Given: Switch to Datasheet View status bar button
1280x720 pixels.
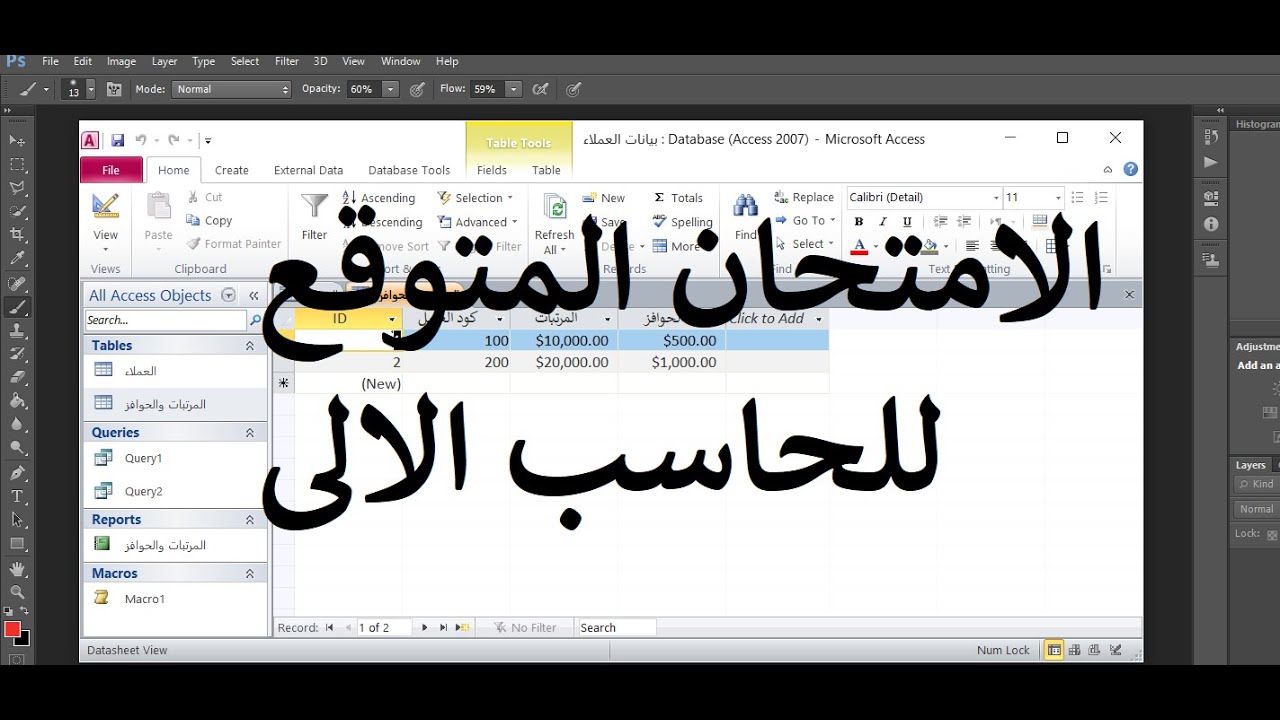Looking at the screenshot, I should coord(1054,650).
